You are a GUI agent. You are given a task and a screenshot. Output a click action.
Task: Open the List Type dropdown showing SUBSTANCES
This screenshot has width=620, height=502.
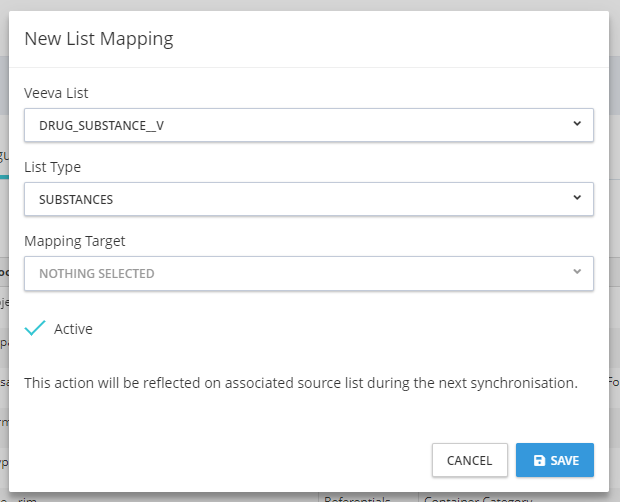(x=300, y=199)
